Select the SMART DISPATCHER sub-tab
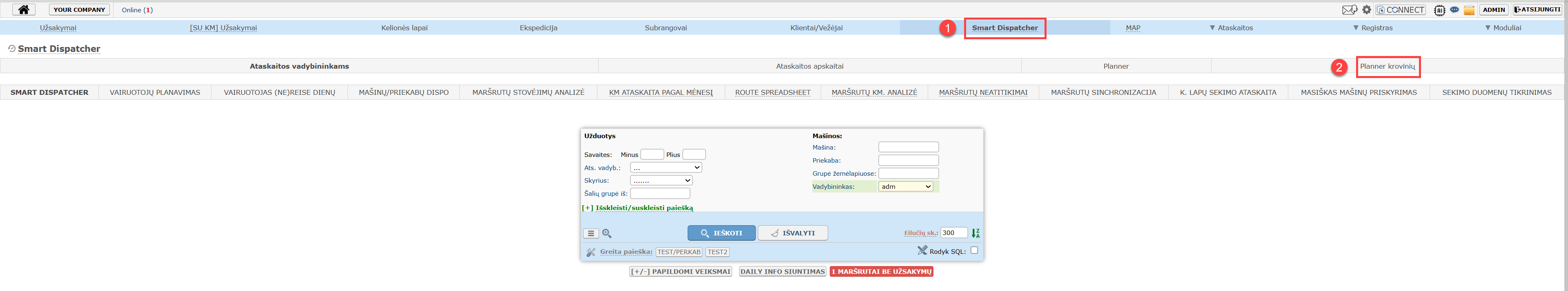The height and width of the screenshot is (291, 1568). click(x=49, y=92)
